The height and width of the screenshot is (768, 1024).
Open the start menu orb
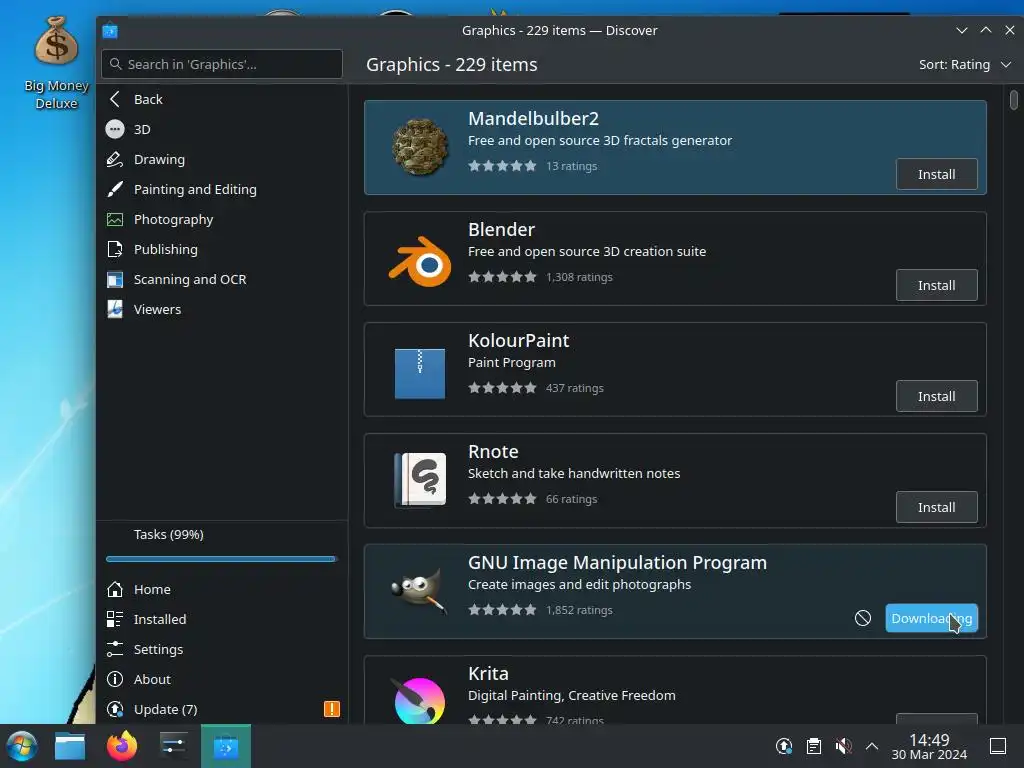click(x=21, y=746)
